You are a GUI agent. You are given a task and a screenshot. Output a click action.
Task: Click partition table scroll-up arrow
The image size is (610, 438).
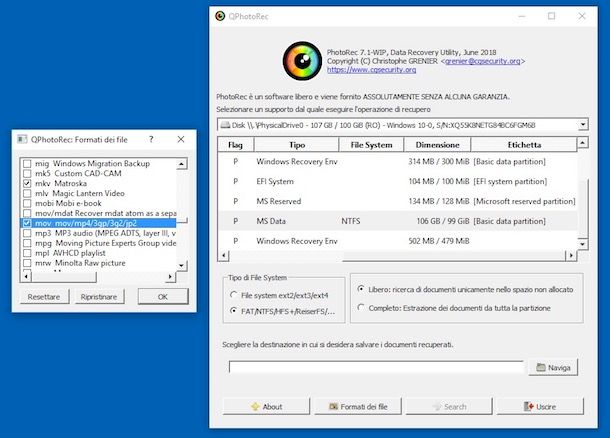[582, 143]
